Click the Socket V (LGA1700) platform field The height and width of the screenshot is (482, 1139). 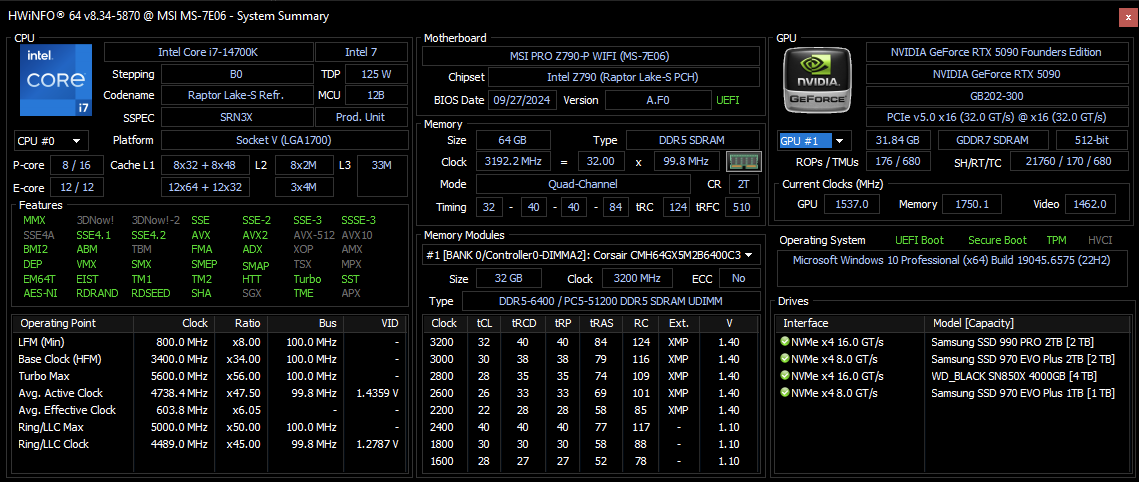(x=283, y=140)
